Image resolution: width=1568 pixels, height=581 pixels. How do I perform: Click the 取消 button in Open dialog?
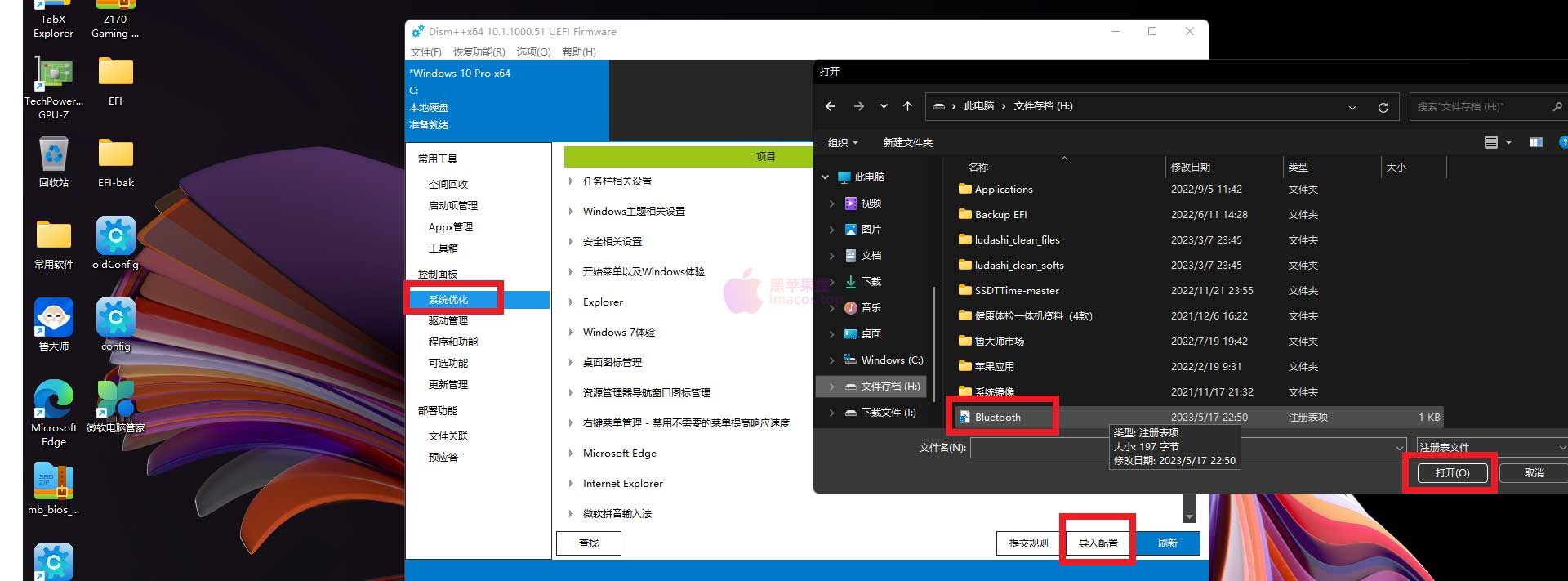coord(1535,473)
